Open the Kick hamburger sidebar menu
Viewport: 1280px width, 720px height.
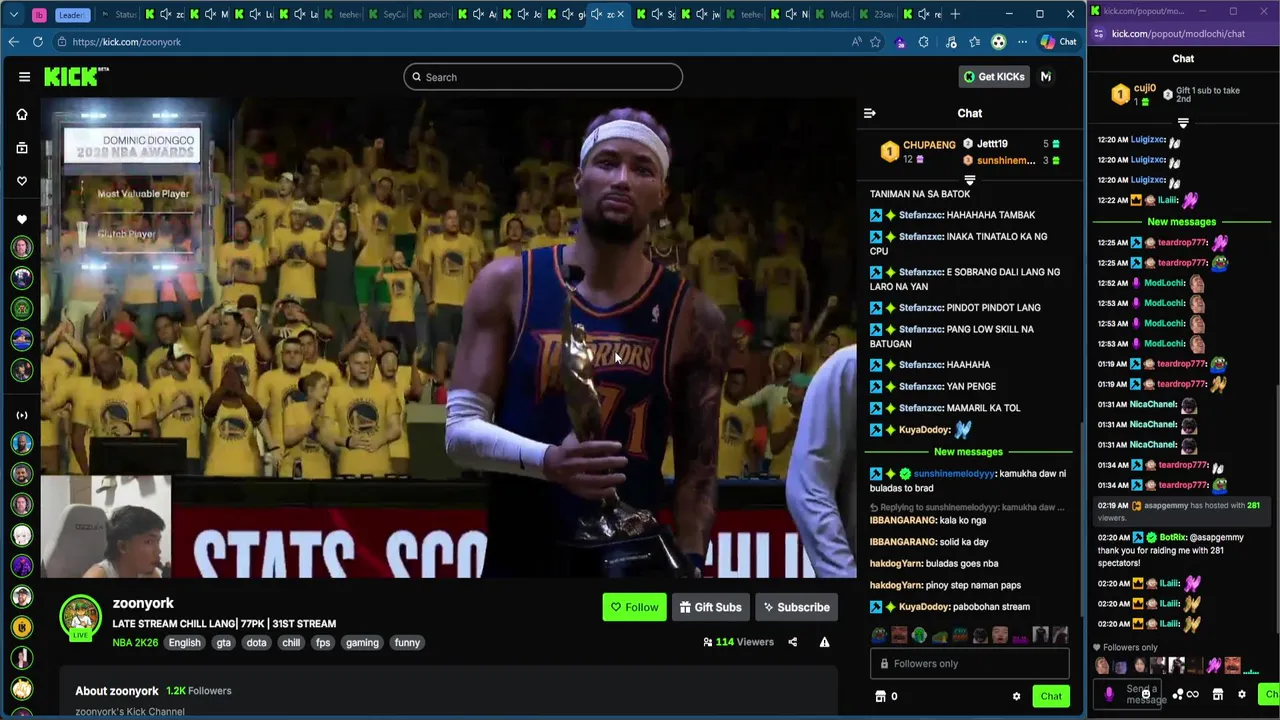click(x=24, y=77)
